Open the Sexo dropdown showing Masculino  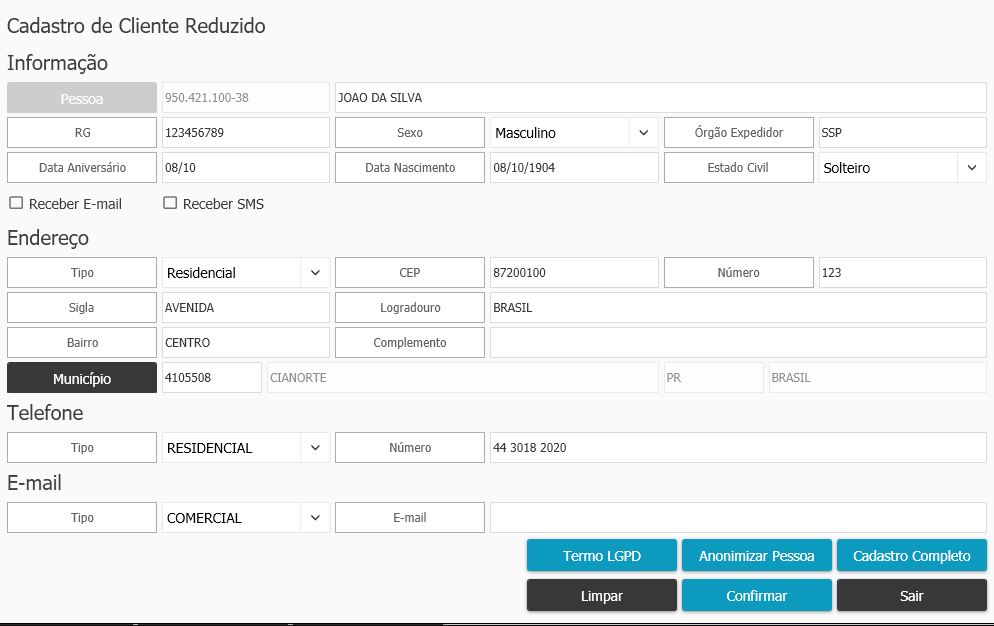click(x=573, y=133)
